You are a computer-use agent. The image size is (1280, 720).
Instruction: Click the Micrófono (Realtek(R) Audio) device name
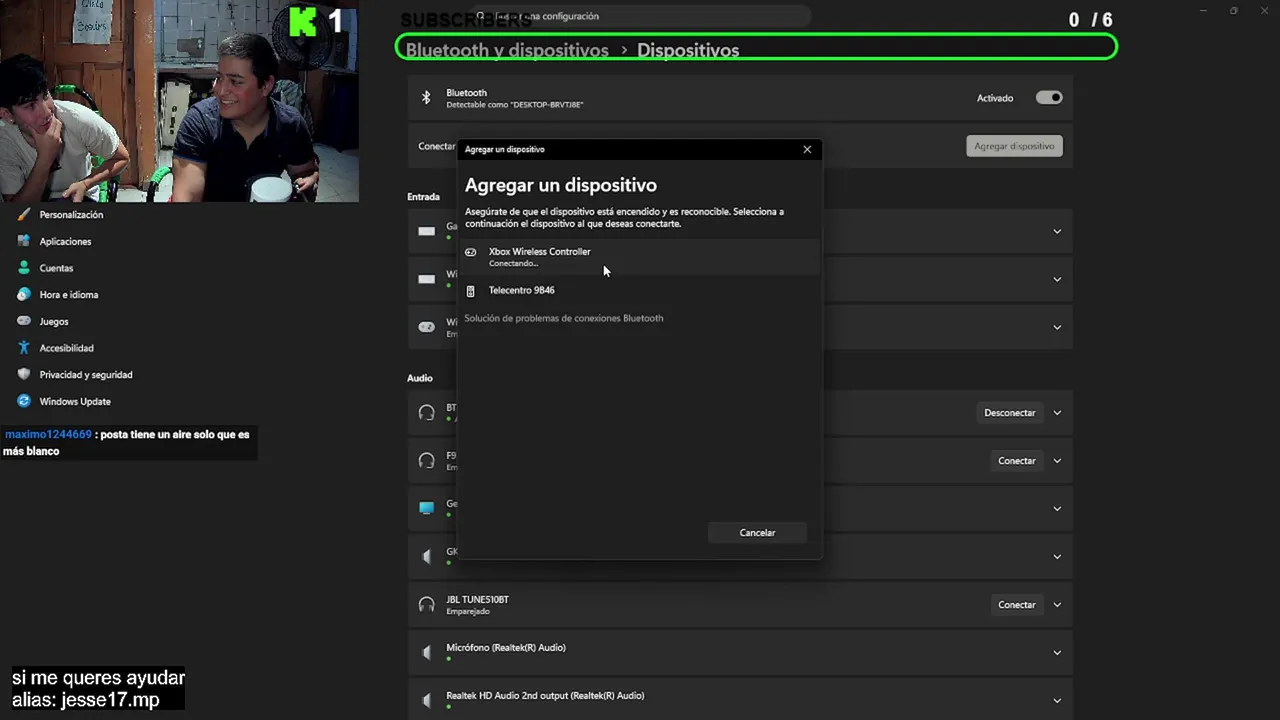(x=506, y=648)
